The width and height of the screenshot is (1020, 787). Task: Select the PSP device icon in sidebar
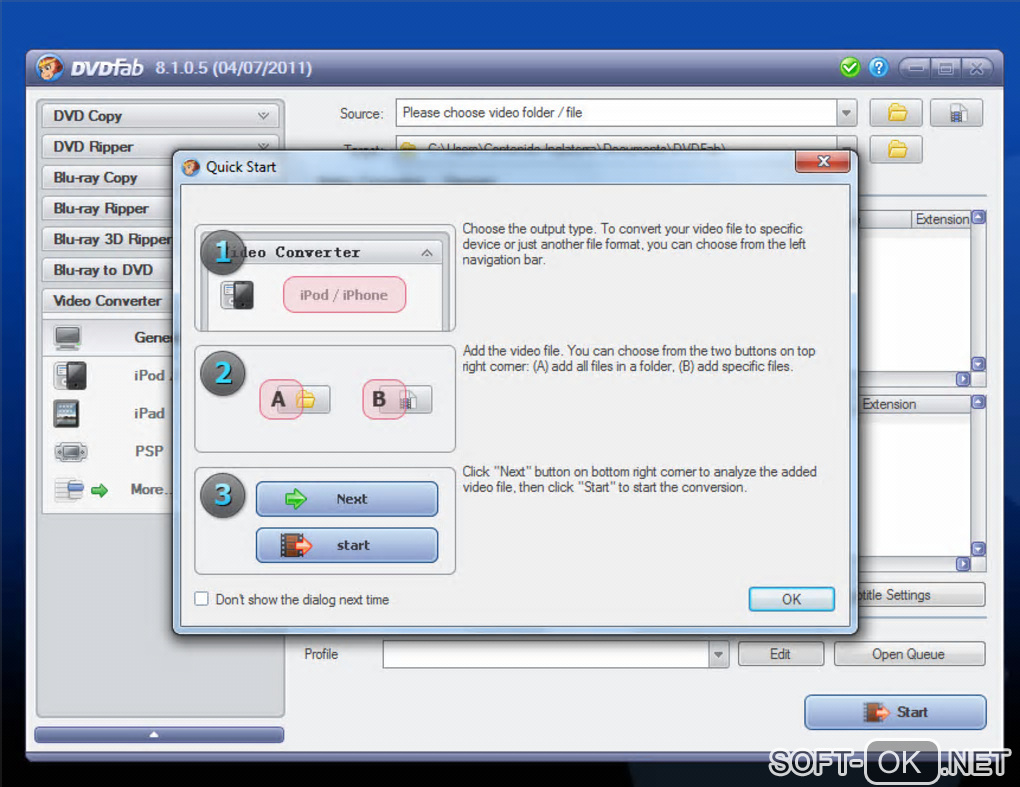pyautogui.click(x=70, y=451)
